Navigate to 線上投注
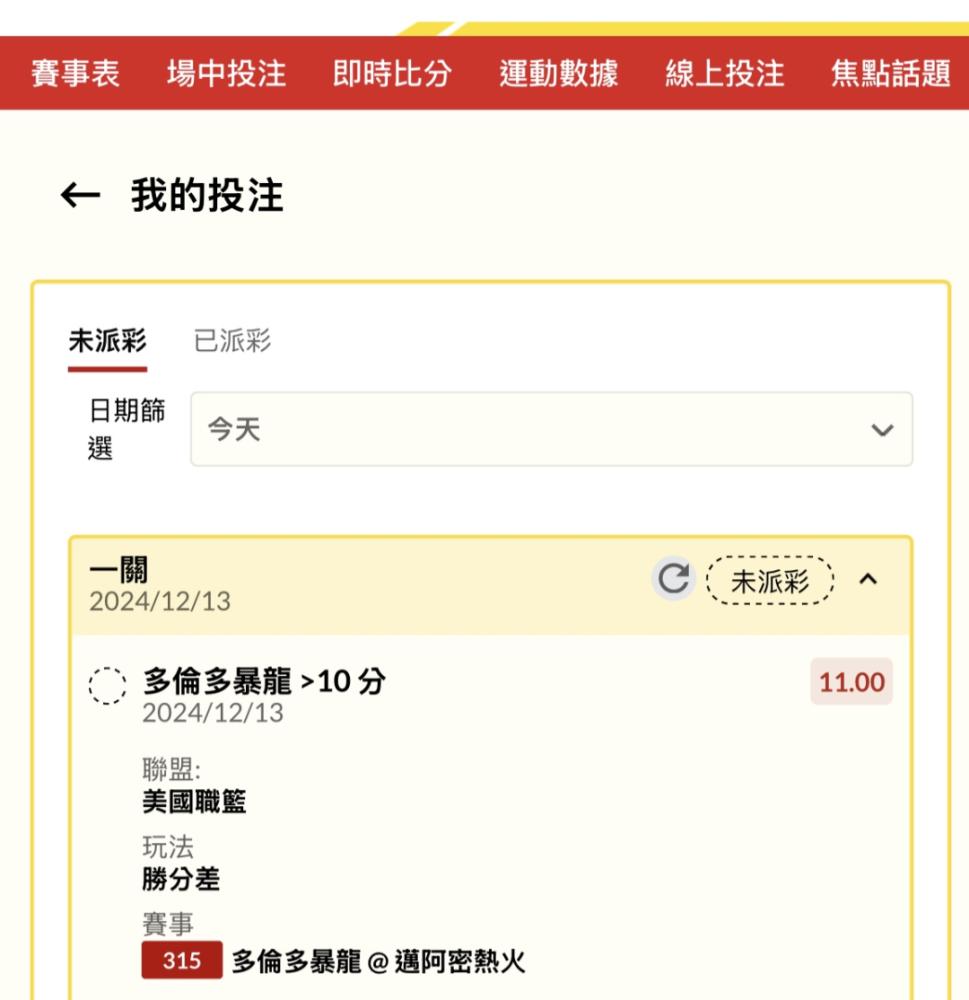 coord(725,73)
